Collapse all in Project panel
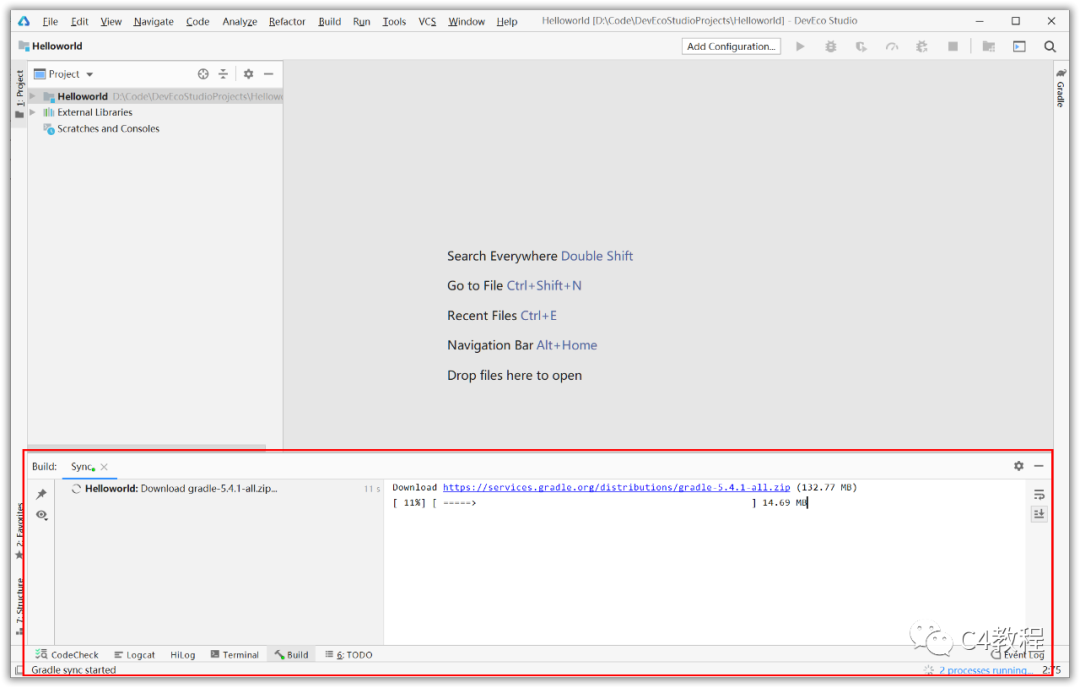The image size is (1080, 688). (x=223, y=74)
